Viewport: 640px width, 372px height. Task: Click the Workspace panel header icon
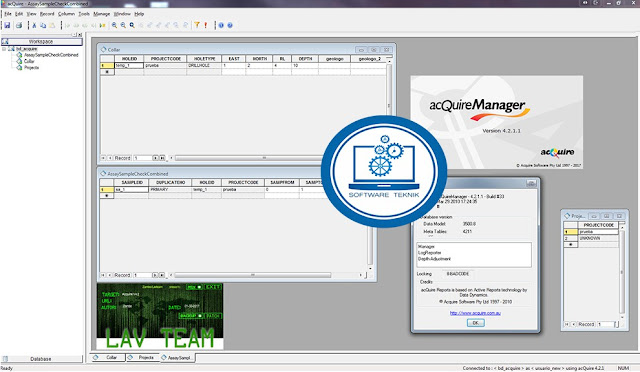point(5,42)
